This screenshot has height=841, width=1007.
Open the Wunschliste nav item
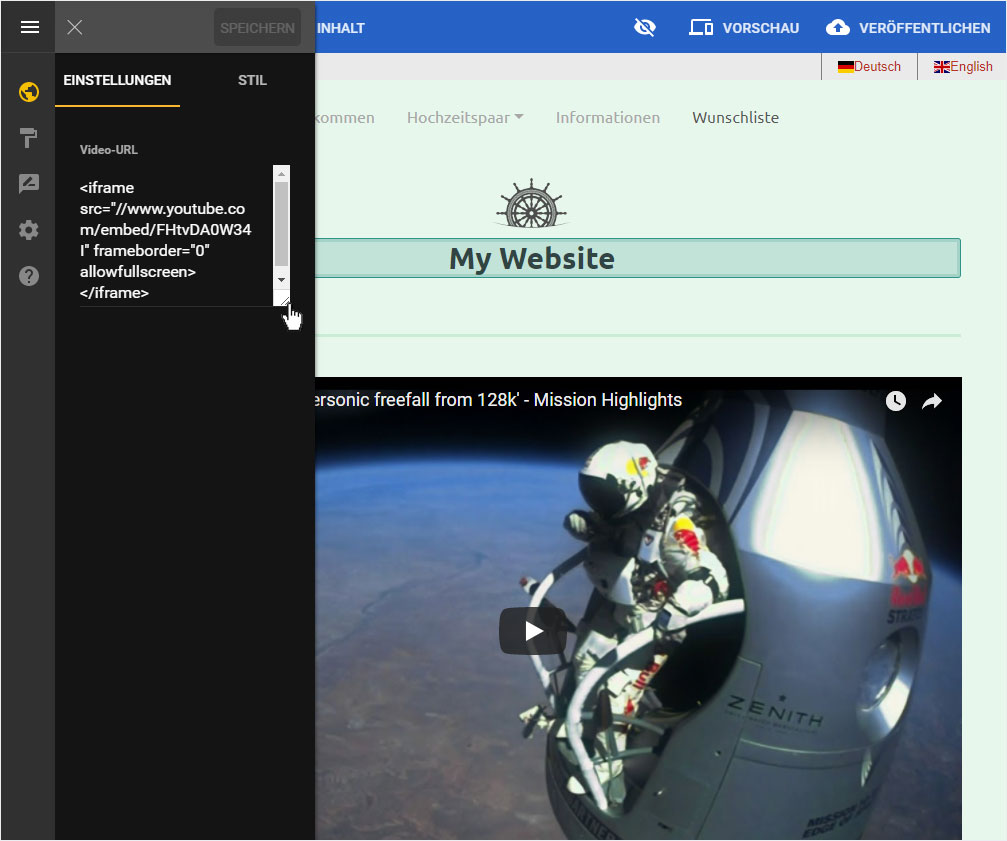pos(735,117)
